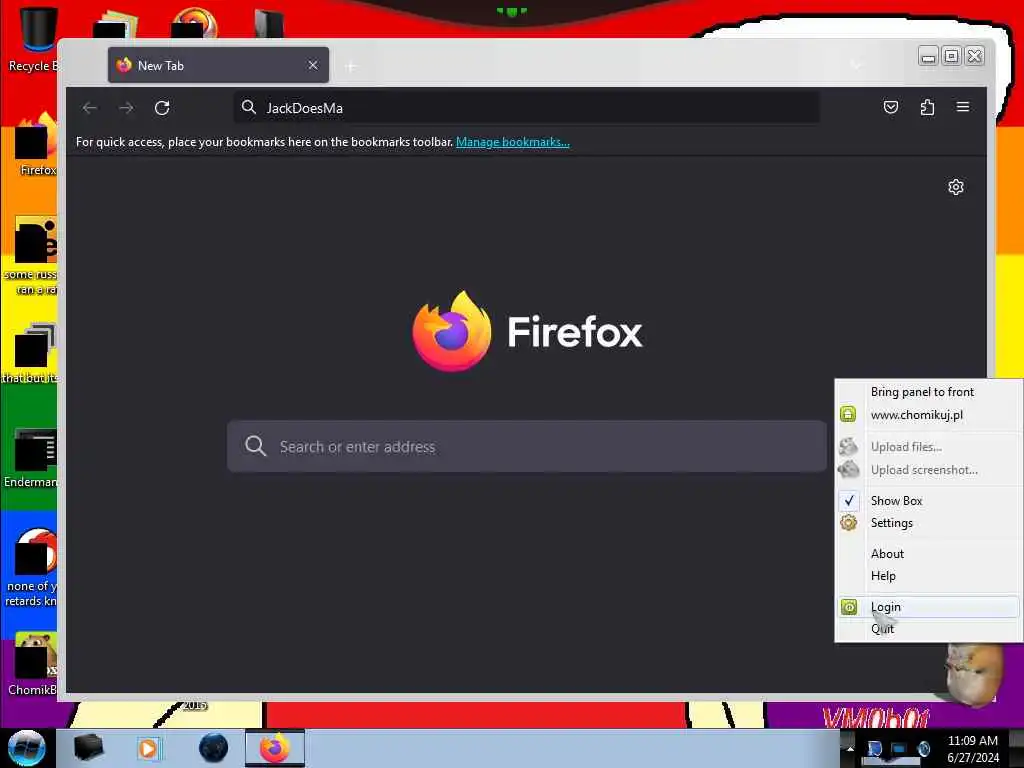The image size is (1024, 768).
Task: Open tab list dropdown chevron
Action: point(857,65)
